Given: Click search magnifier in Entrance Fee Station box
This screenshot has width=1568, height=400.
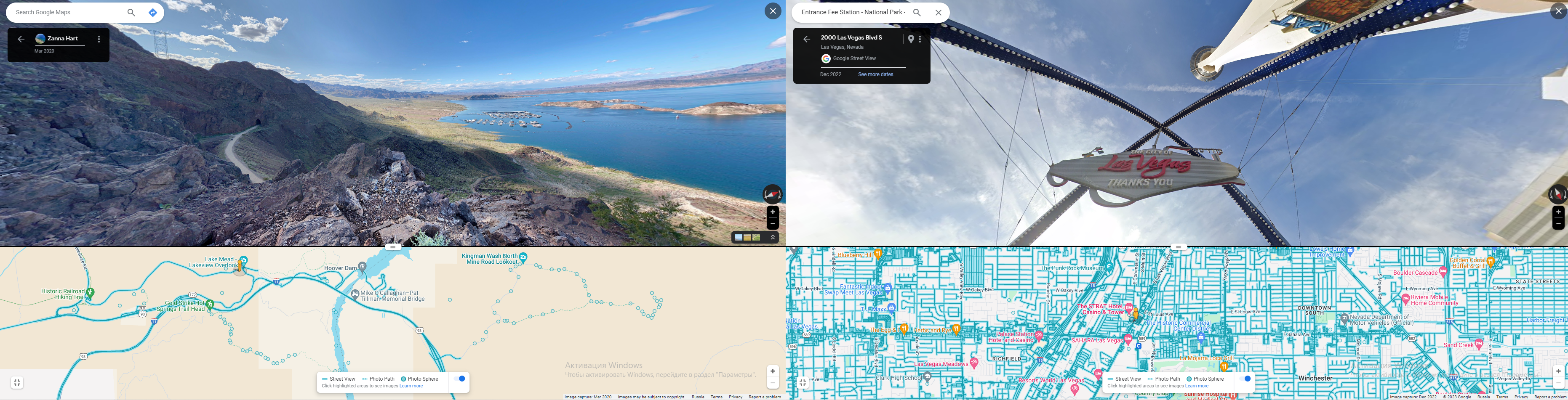Looking at the screenshot, I should (917, 12).
